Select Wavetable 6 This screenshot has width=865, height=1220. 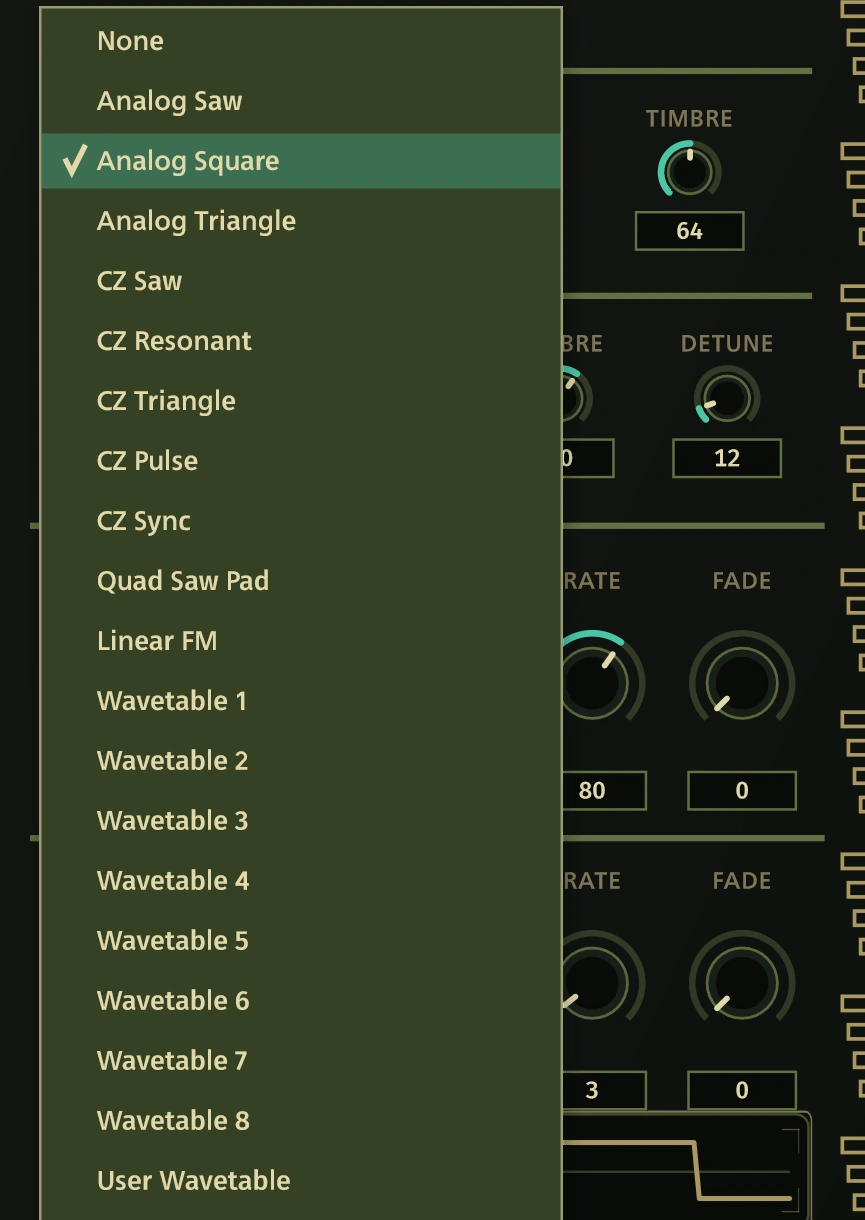301,1001
